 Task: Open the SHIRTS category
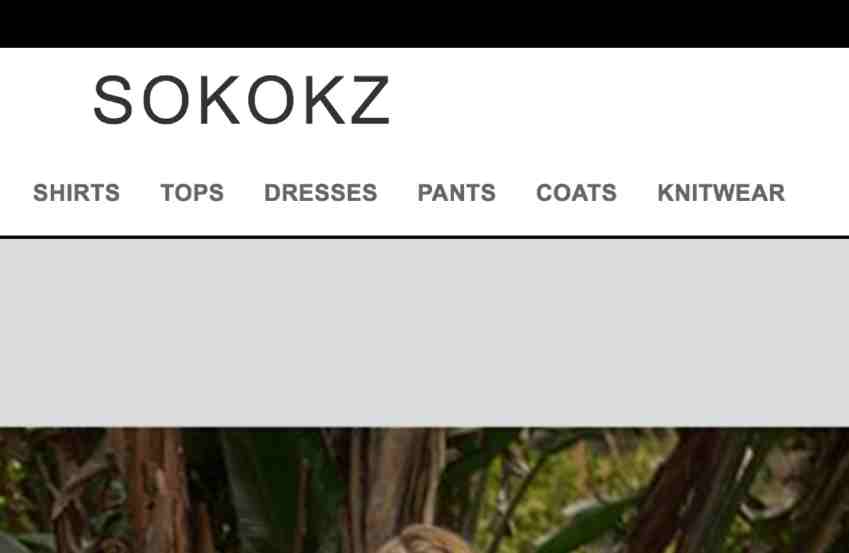tap(76, 193)
